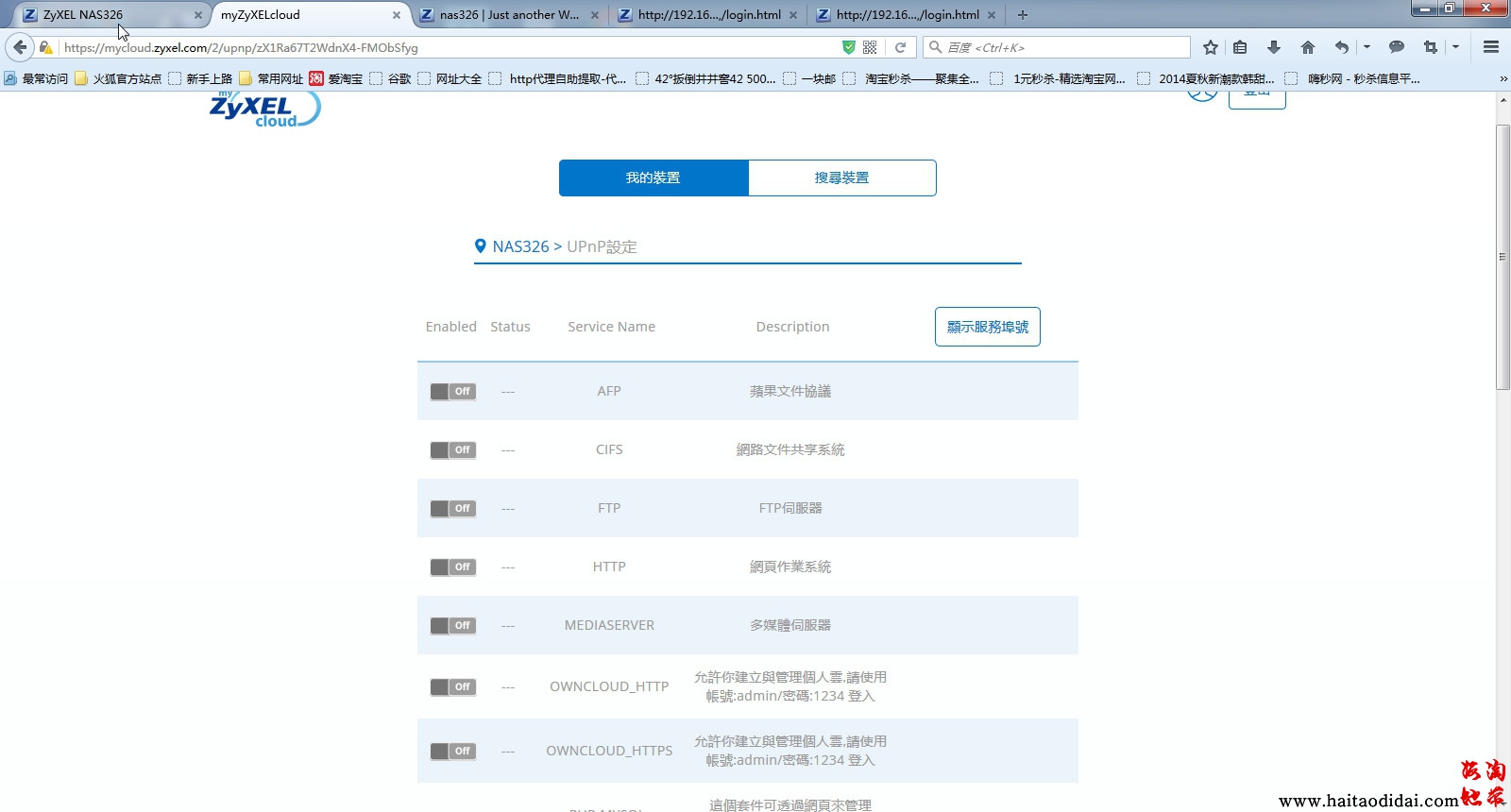The height and width of the screenshot is (812, 1511).
Task: Go back with the browser back arrow
Action: (20, 47)
